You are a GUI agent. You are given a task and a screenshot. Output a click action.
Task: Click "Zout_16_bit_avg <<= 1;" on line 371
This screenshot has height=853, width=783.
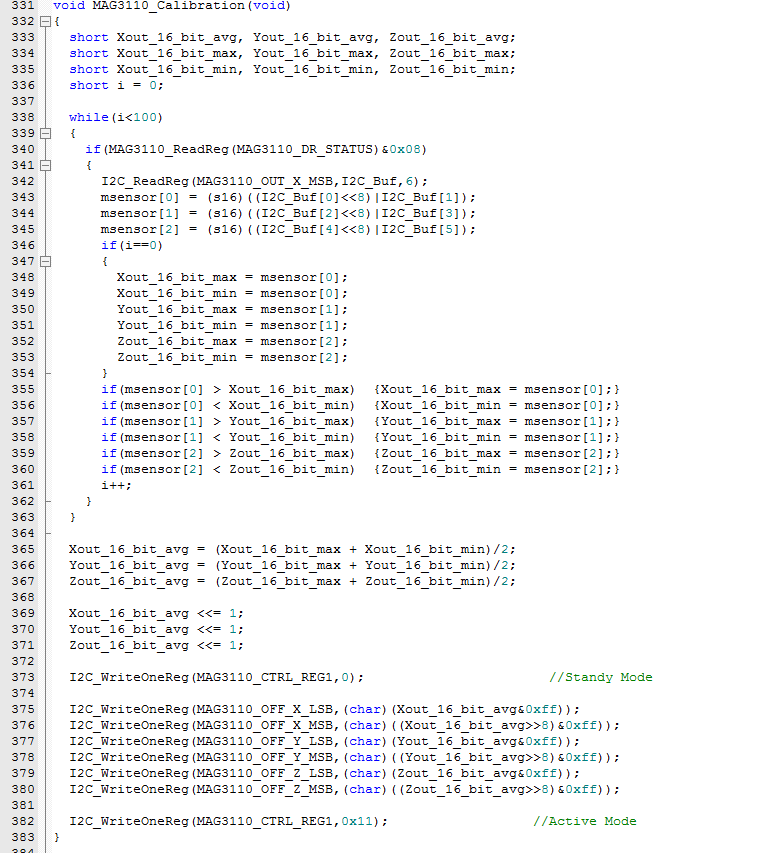156,645
